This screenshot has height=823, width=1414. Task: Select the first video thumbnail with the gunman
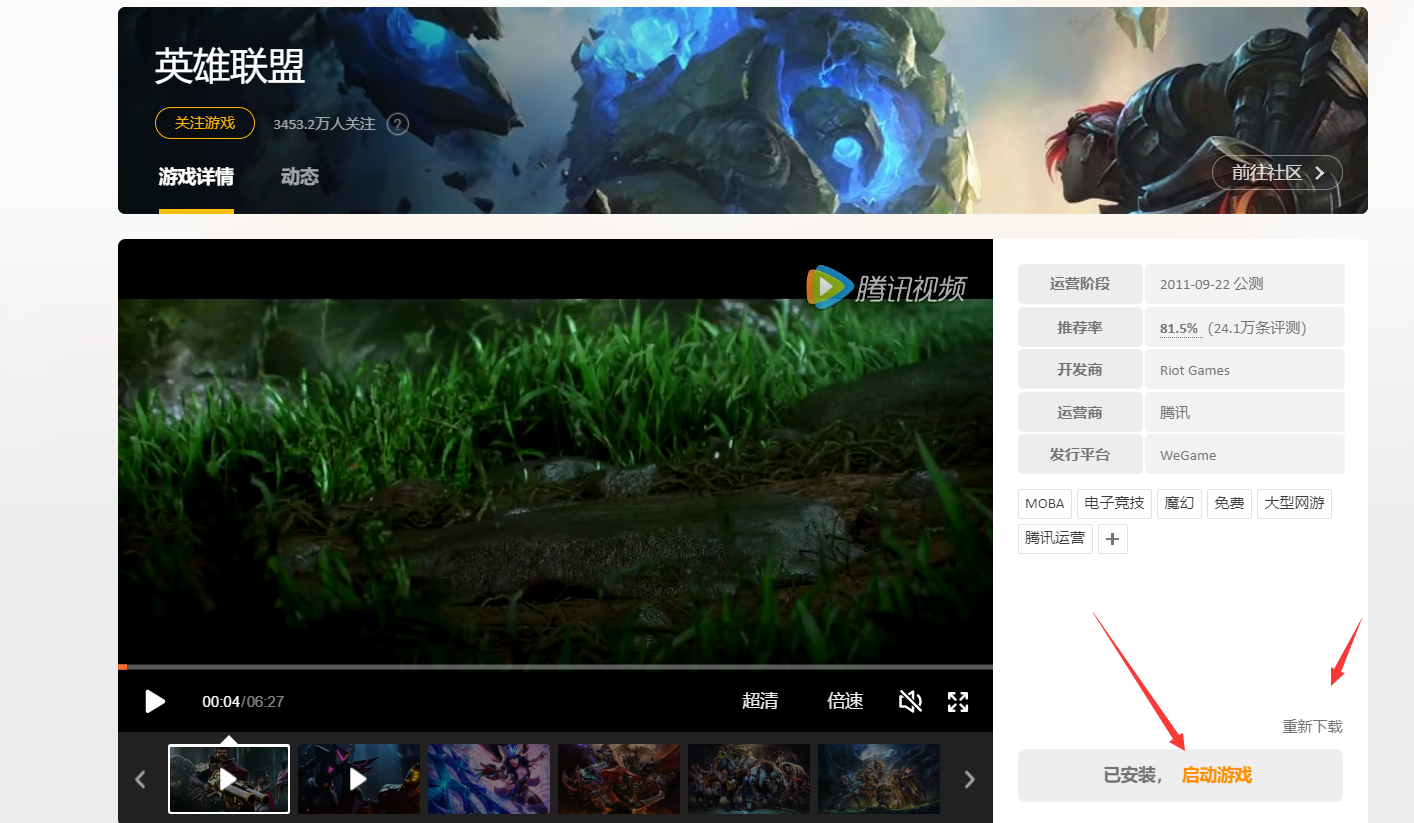pos(229,779)
